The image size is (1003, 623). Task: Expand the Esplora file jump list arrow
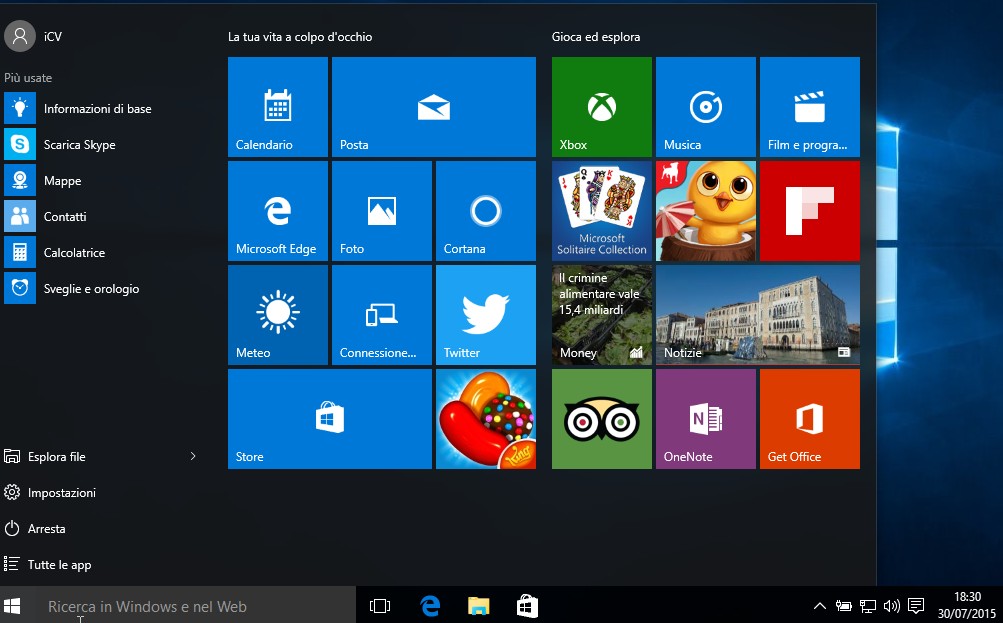pos(193,456)
